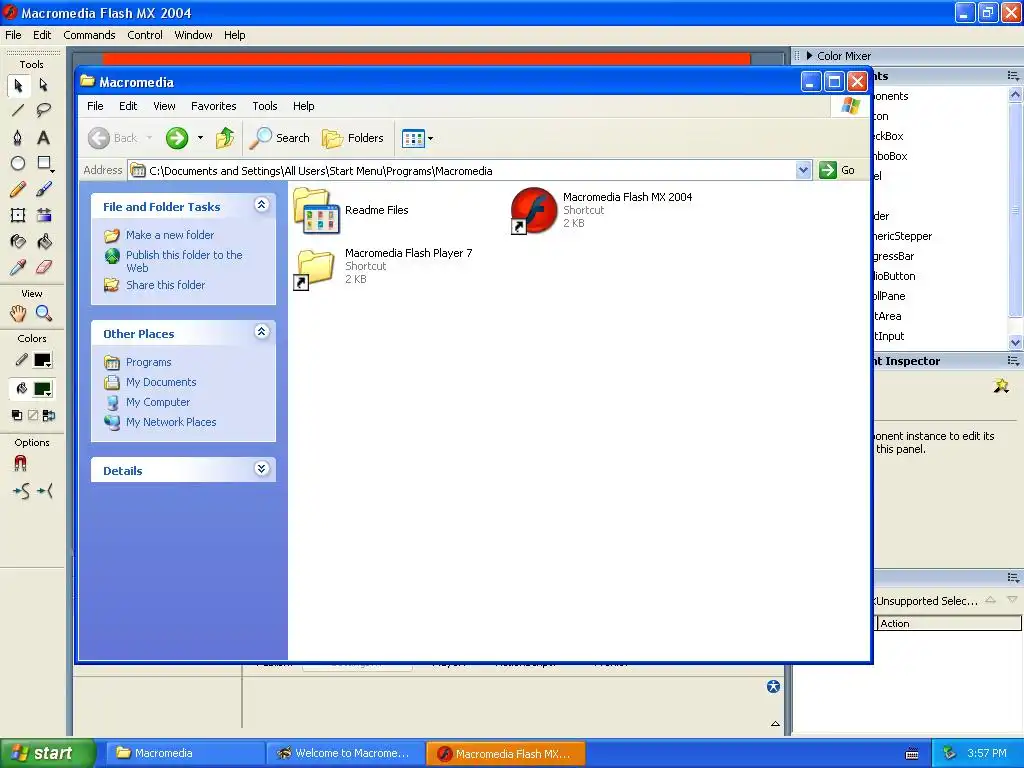Image resolution: width=1024 pixels, height=768 pixels.
Task: Open Window menu in Flash
Action: 193,35
